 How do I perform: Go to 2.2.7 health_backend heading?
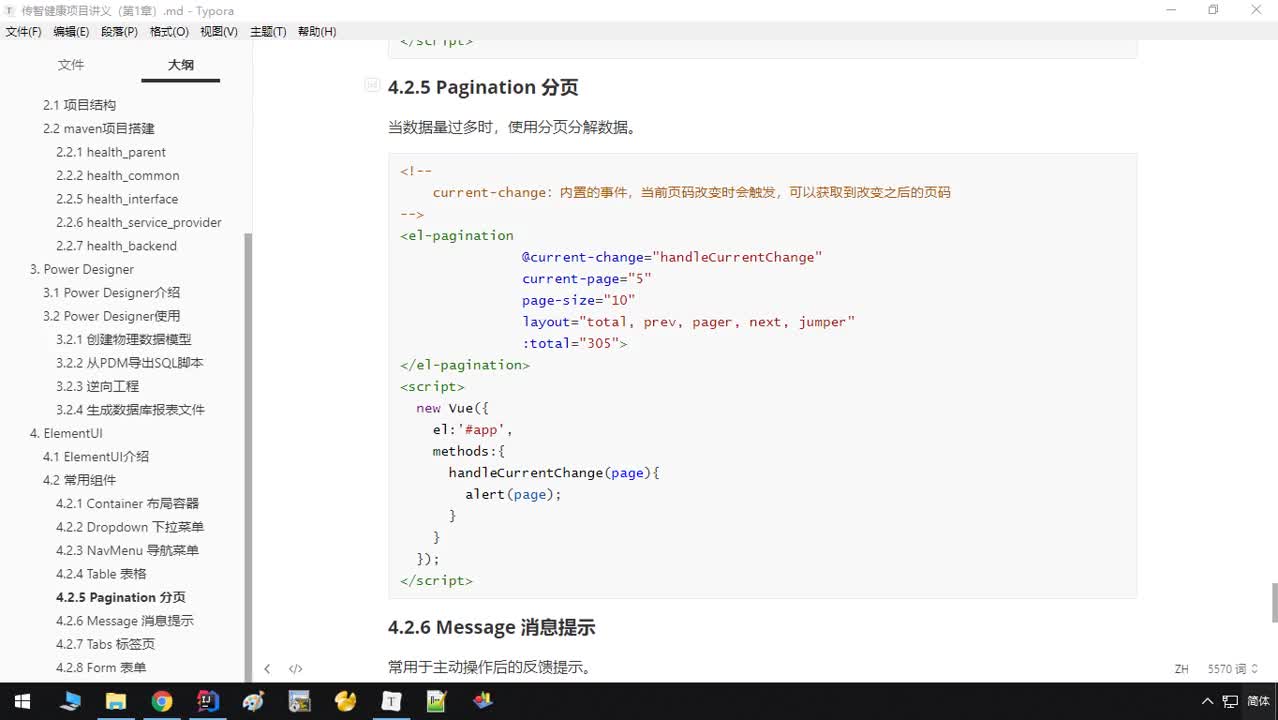tap(116, 246)
